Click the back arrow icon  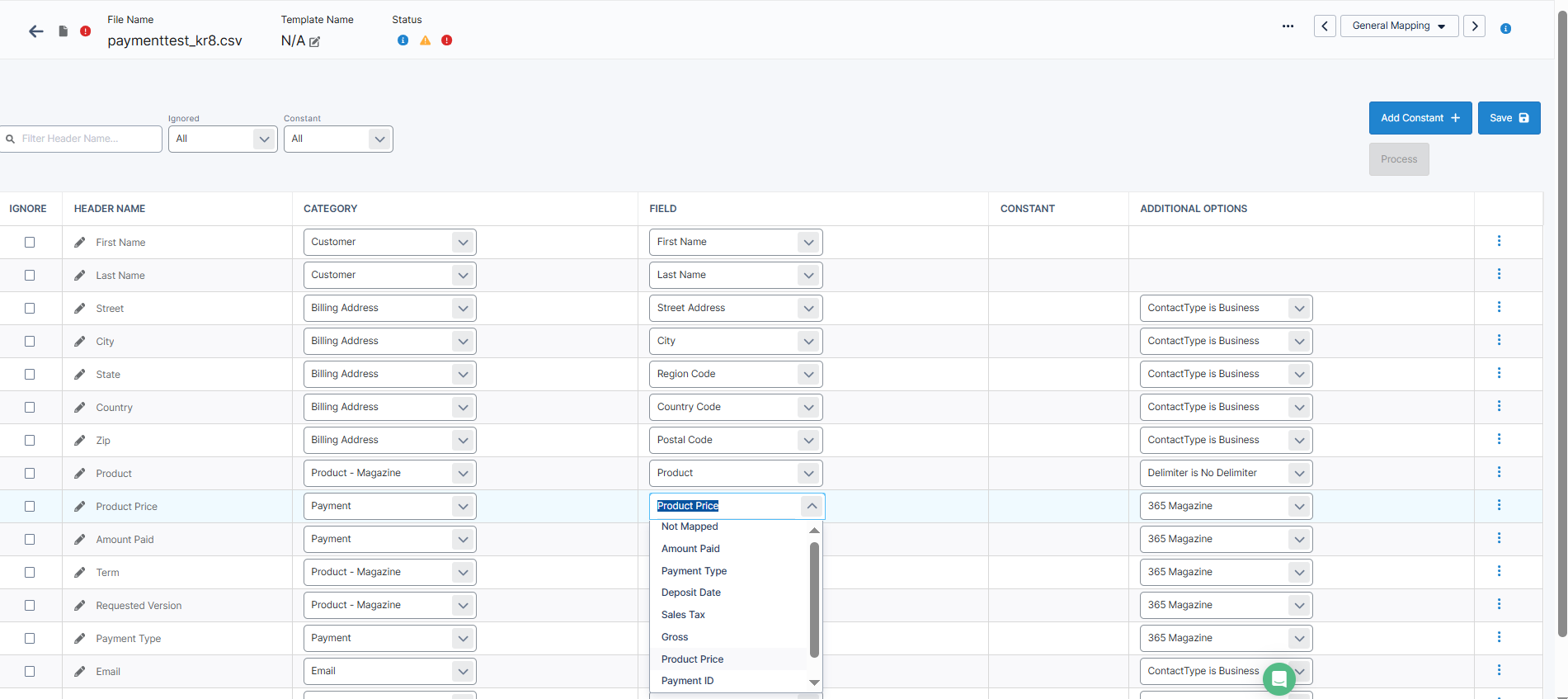[35, 31]
